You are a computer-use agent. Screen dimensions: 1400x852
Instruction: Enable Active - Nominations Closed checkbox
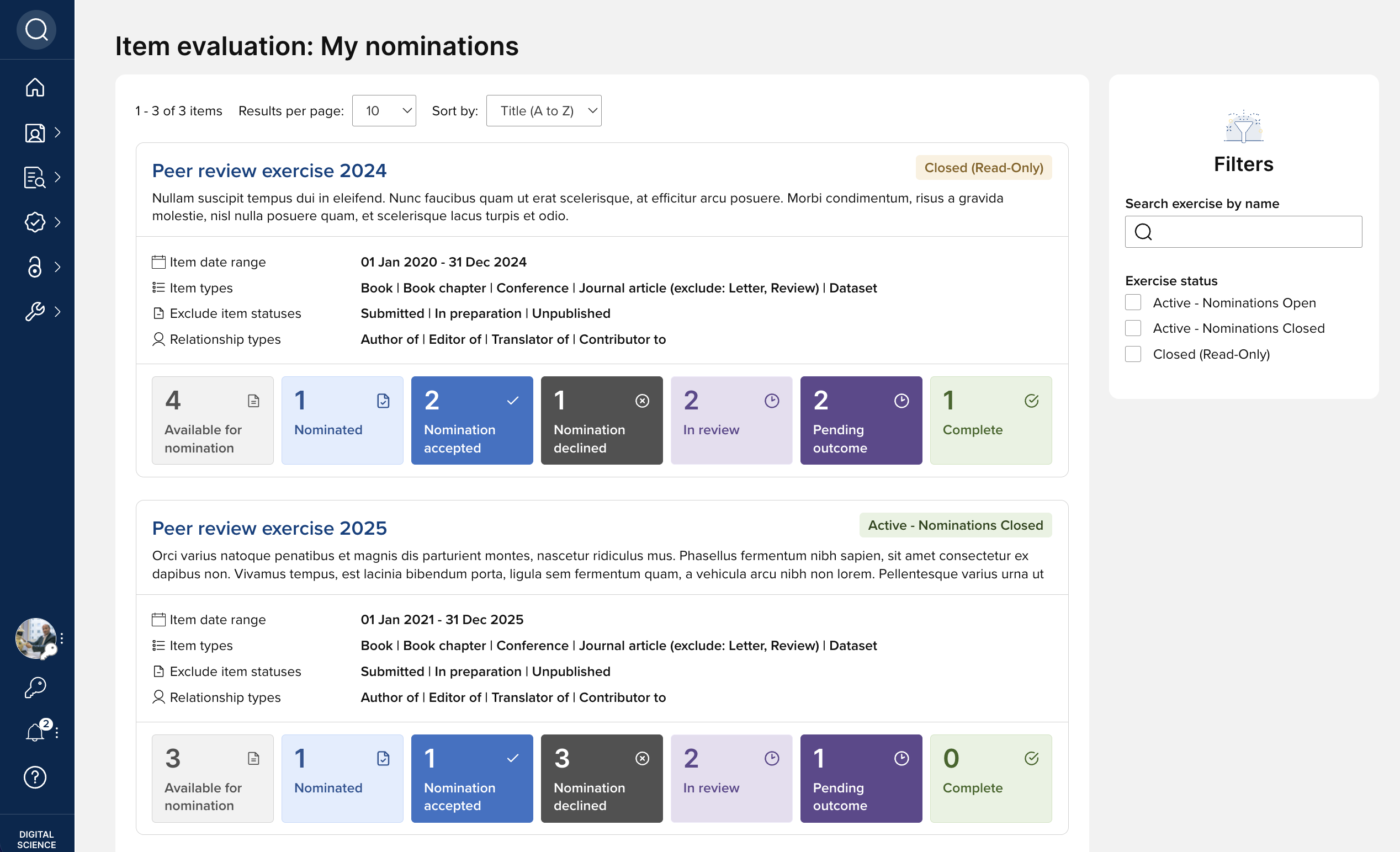[1133, 328]
